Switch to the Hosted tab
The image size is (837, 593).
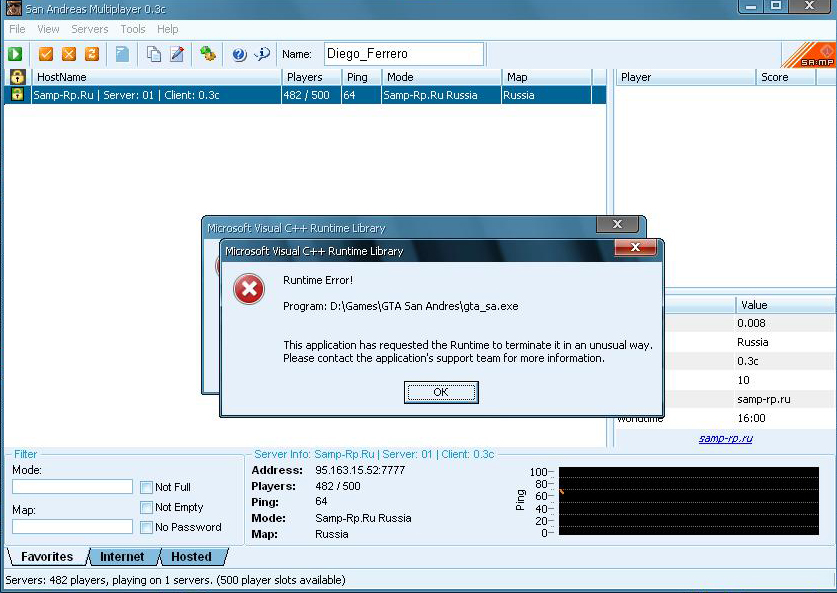click(x=192, y=557)
